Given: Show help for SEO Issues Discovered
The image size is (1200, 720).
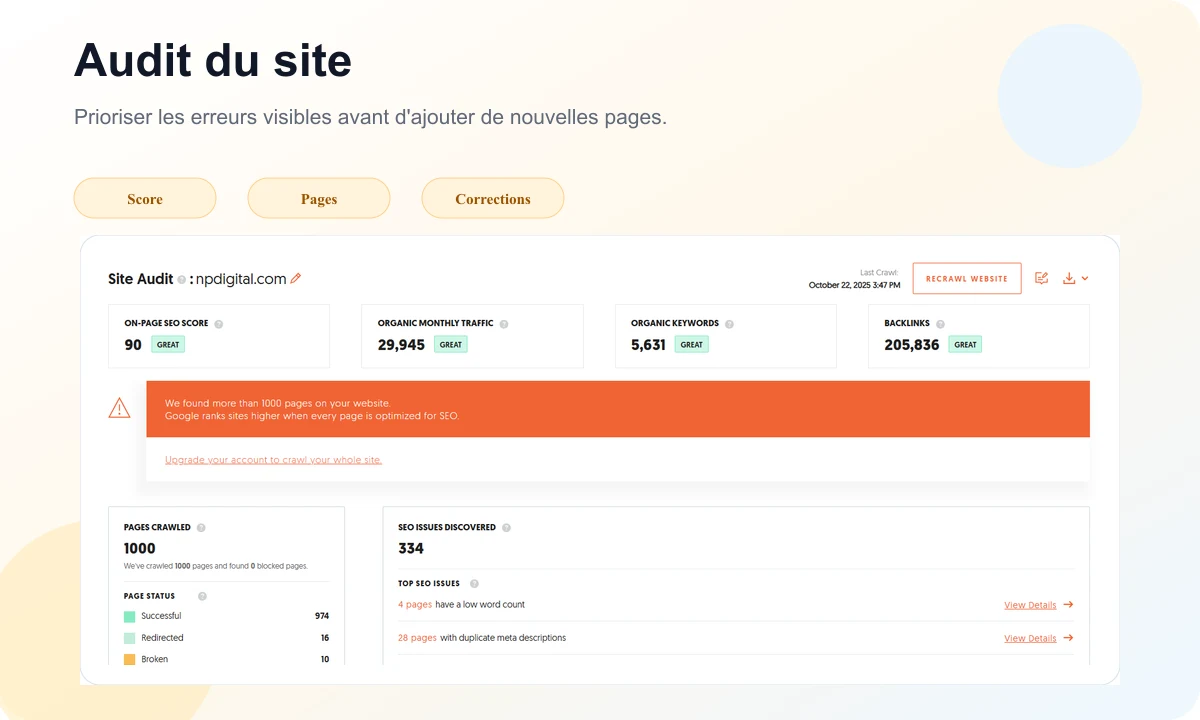Looking at the screenshot, I should click(x=506, y=528).
